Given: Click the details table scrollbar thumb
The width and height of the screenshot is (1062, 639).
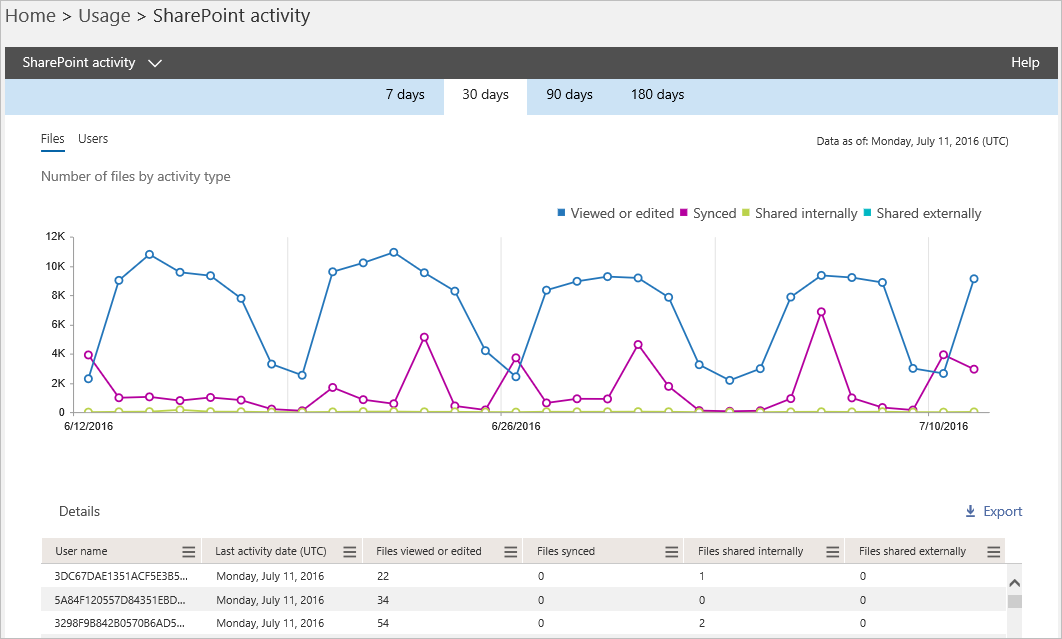Looking at the screenshot, I should 1014,602.
